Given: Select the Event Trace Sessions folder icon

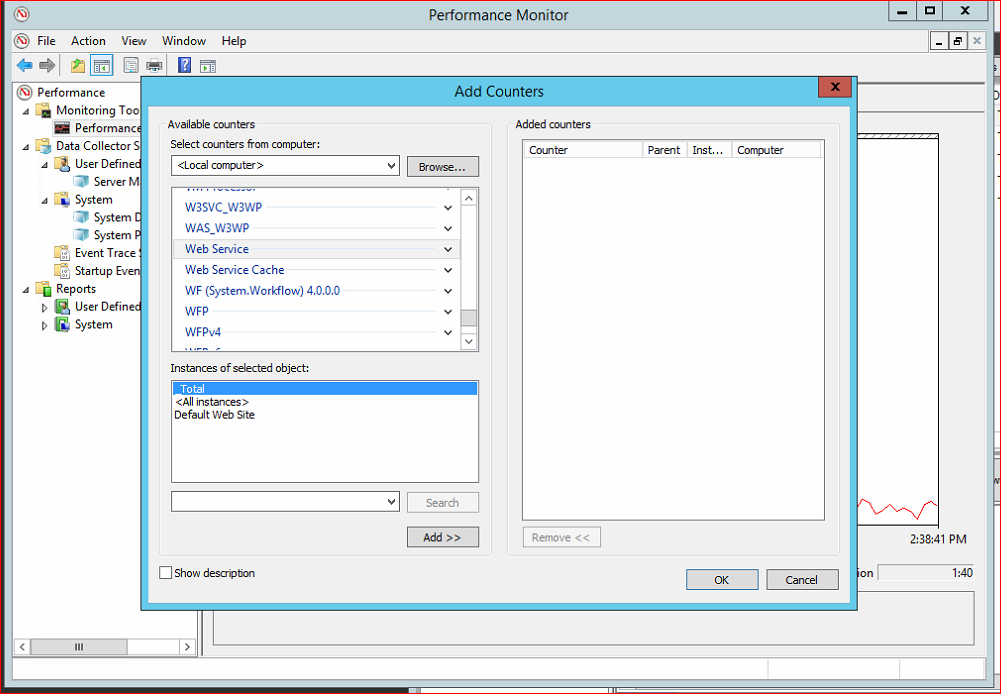Looking at the screenshot, I should 62,253.
